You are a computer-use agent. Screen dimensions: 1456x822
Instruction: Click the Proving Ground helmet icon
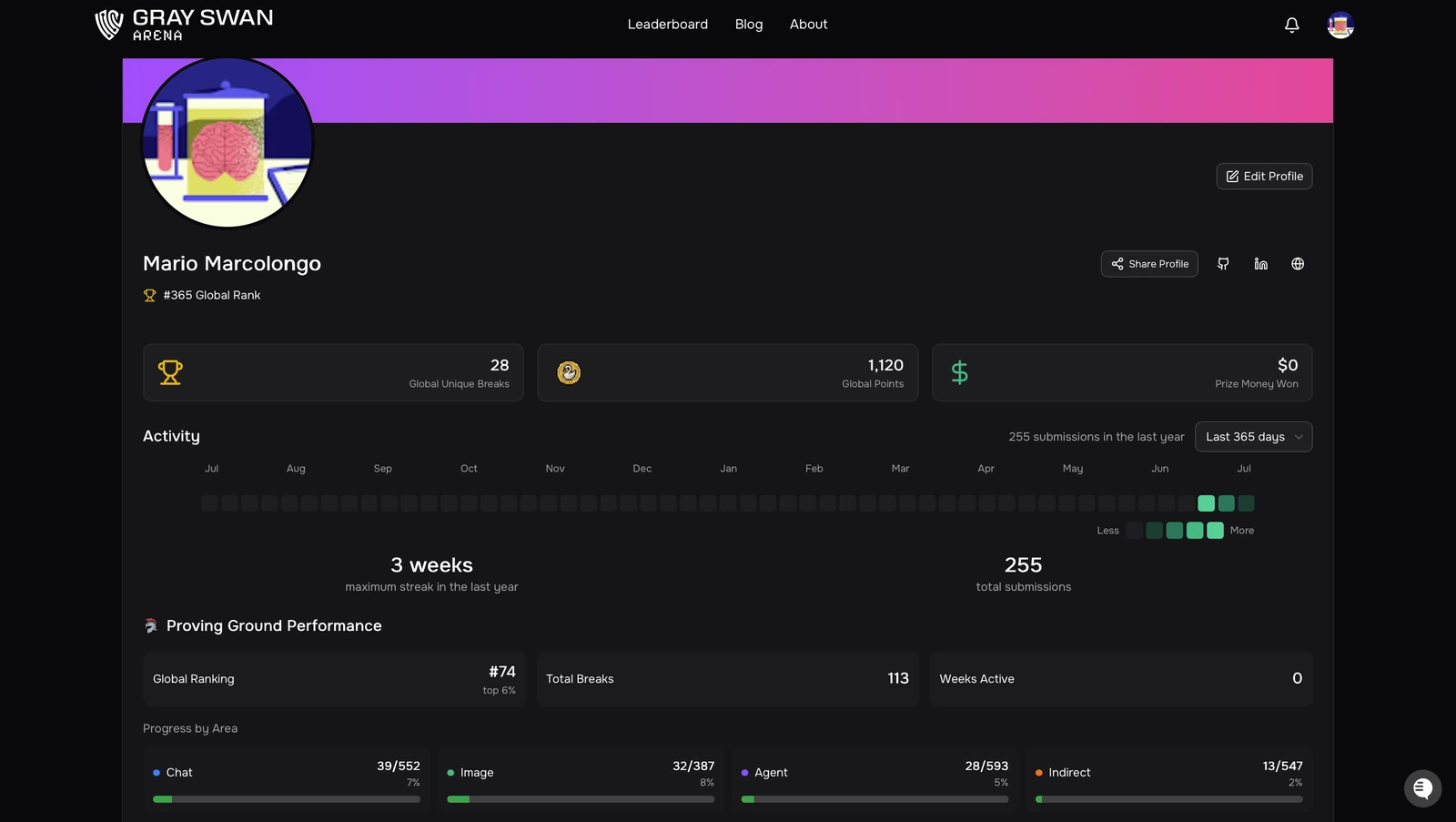pos(151,626)
